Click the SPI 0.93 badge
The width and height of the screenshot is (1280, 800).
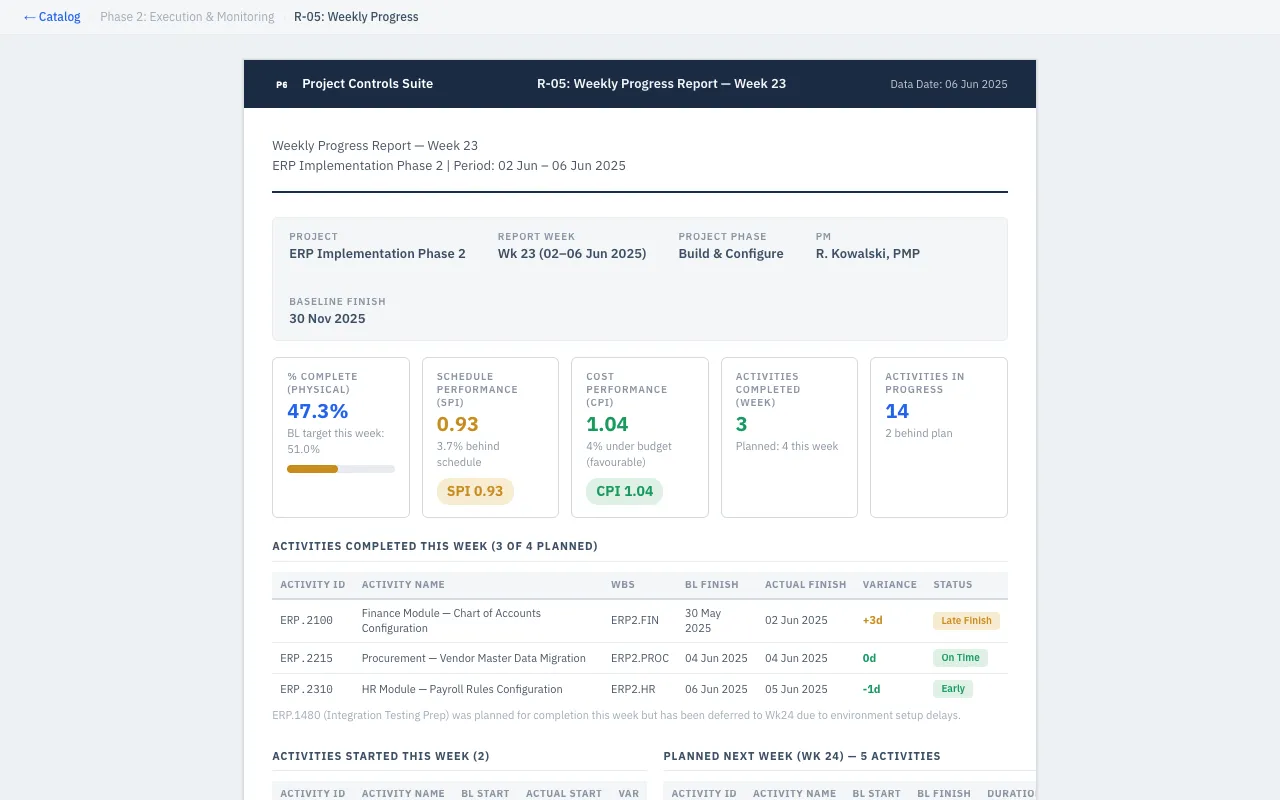[x=474, y=491]
